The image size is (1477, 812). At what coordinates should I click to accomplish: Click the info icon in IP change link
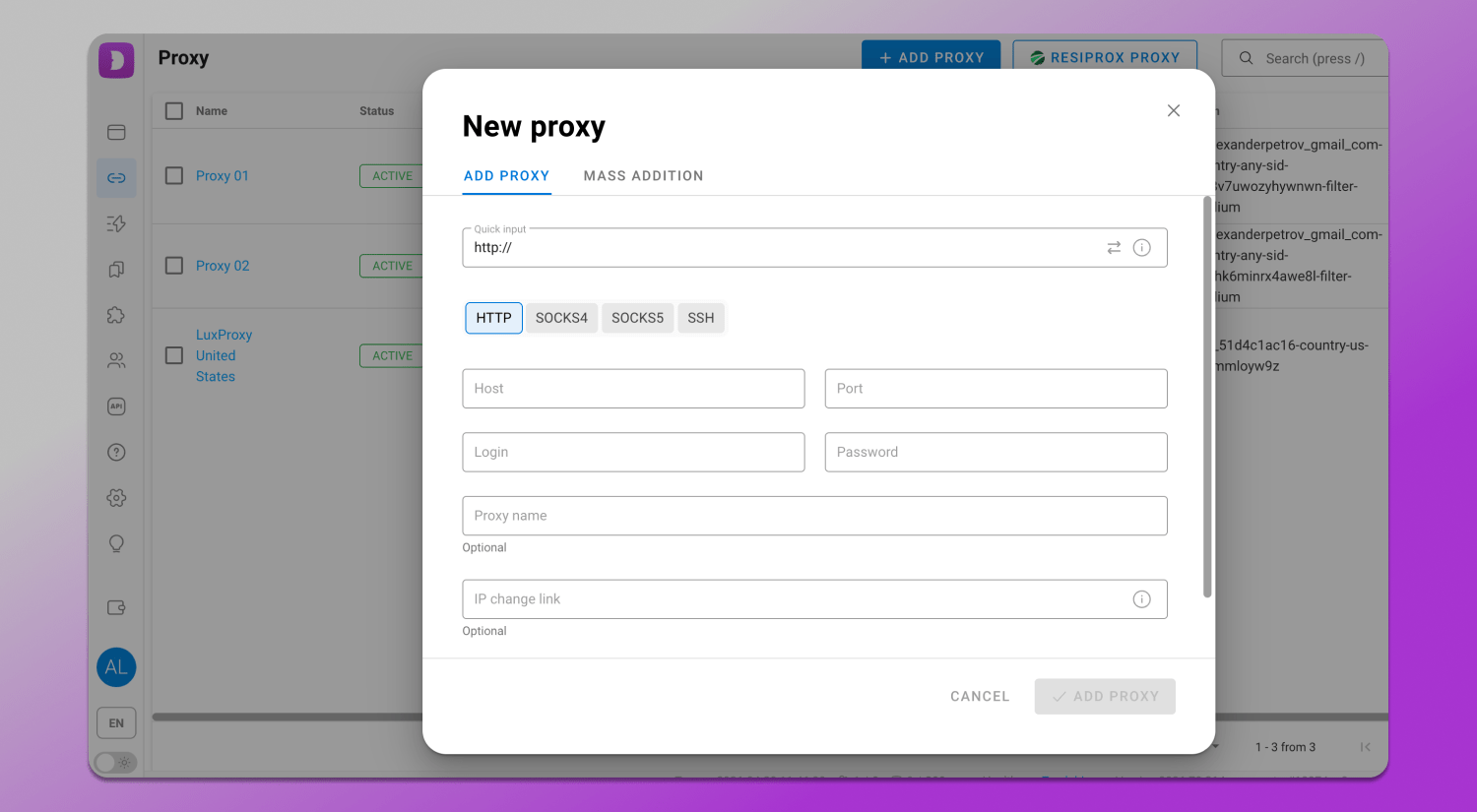[x=1141, y=599]
